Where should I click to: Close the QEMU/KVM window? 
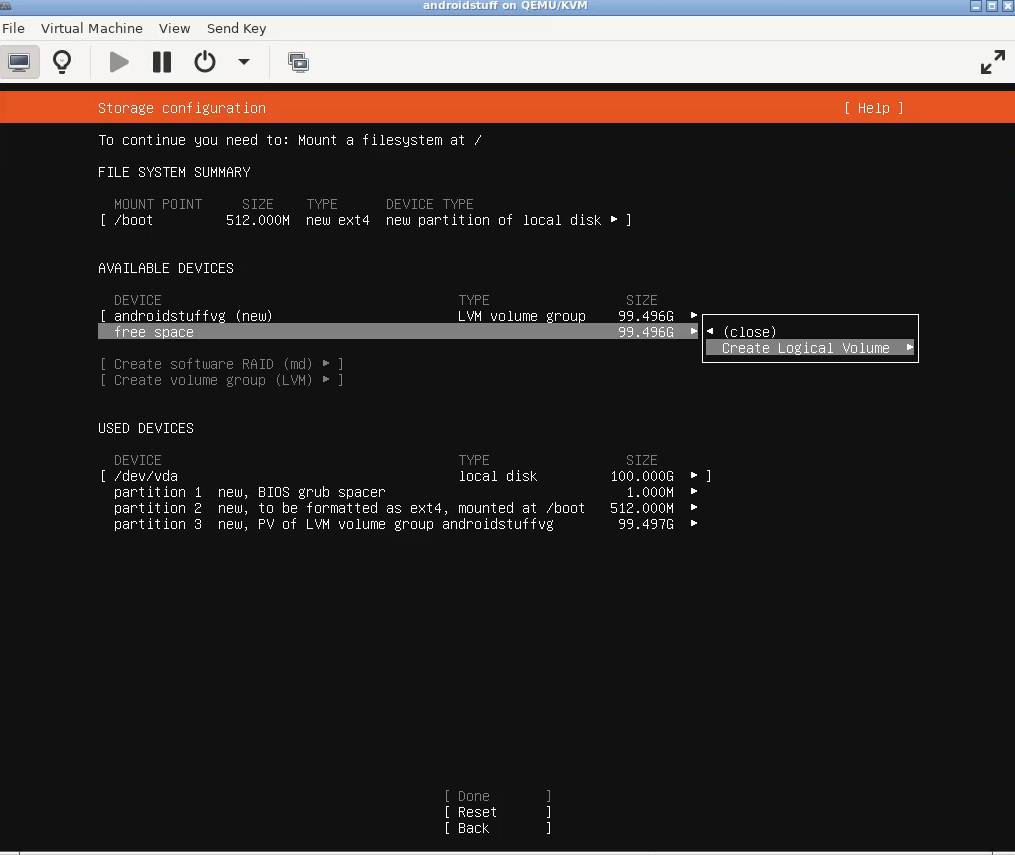tap(1007, 6)
